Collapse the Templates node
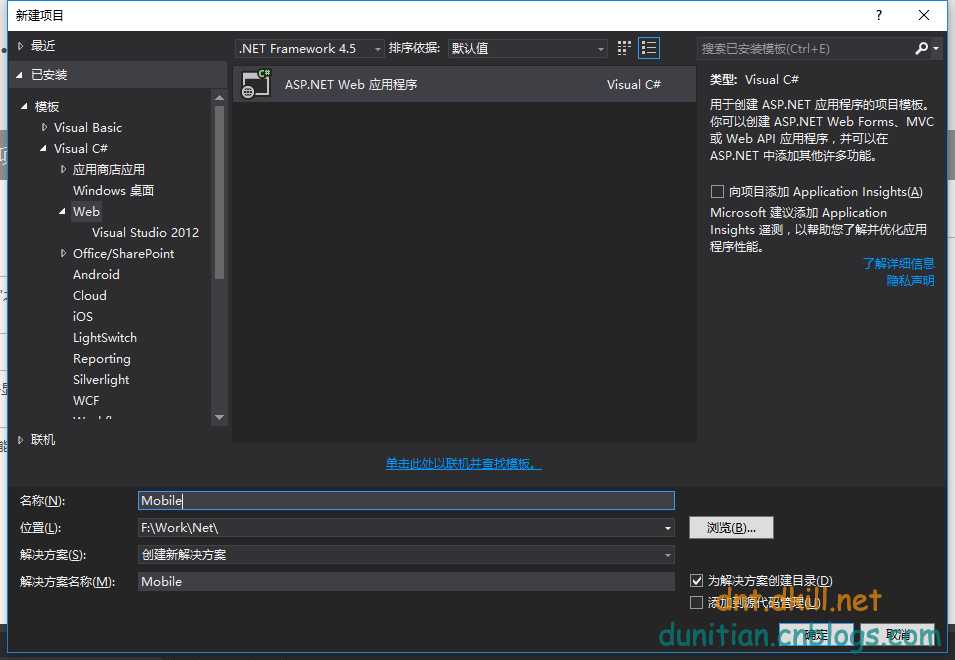Viewport: 955px width, 660px height. click(25, 106)
